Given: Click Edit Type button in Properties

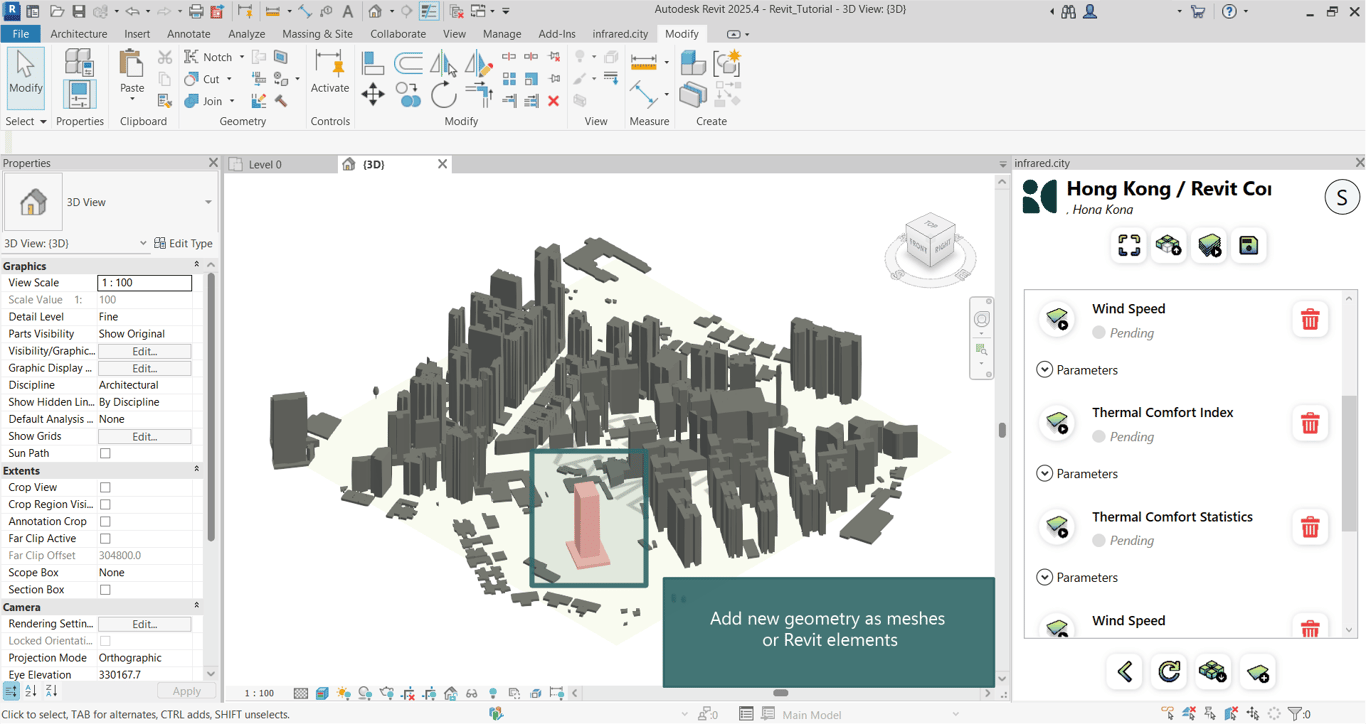Looking at the screenshot, I should (x=183, y=244).
